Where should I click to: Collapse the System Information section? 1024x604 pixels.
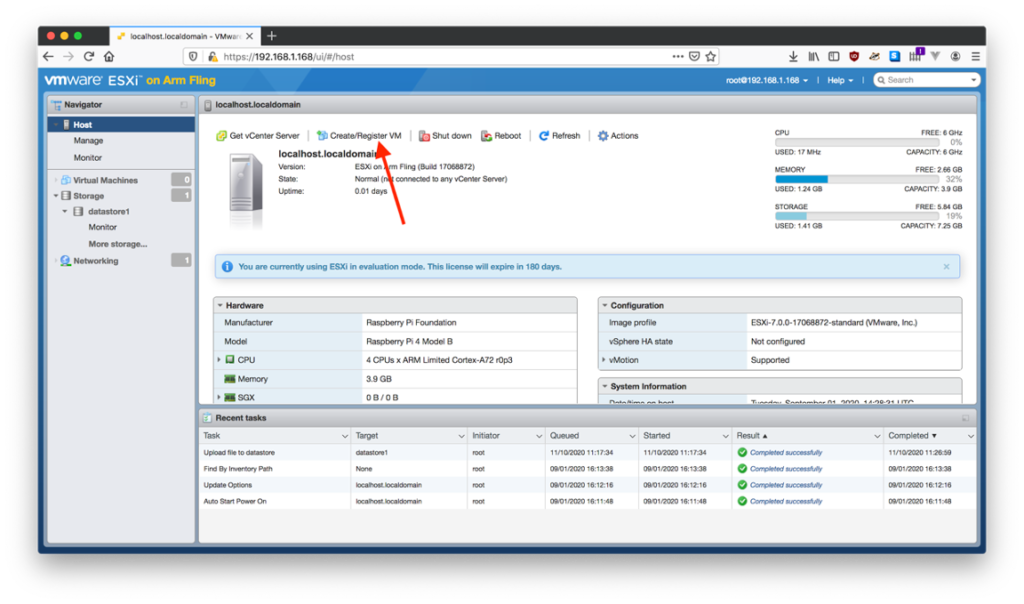[x=605, y=387]
